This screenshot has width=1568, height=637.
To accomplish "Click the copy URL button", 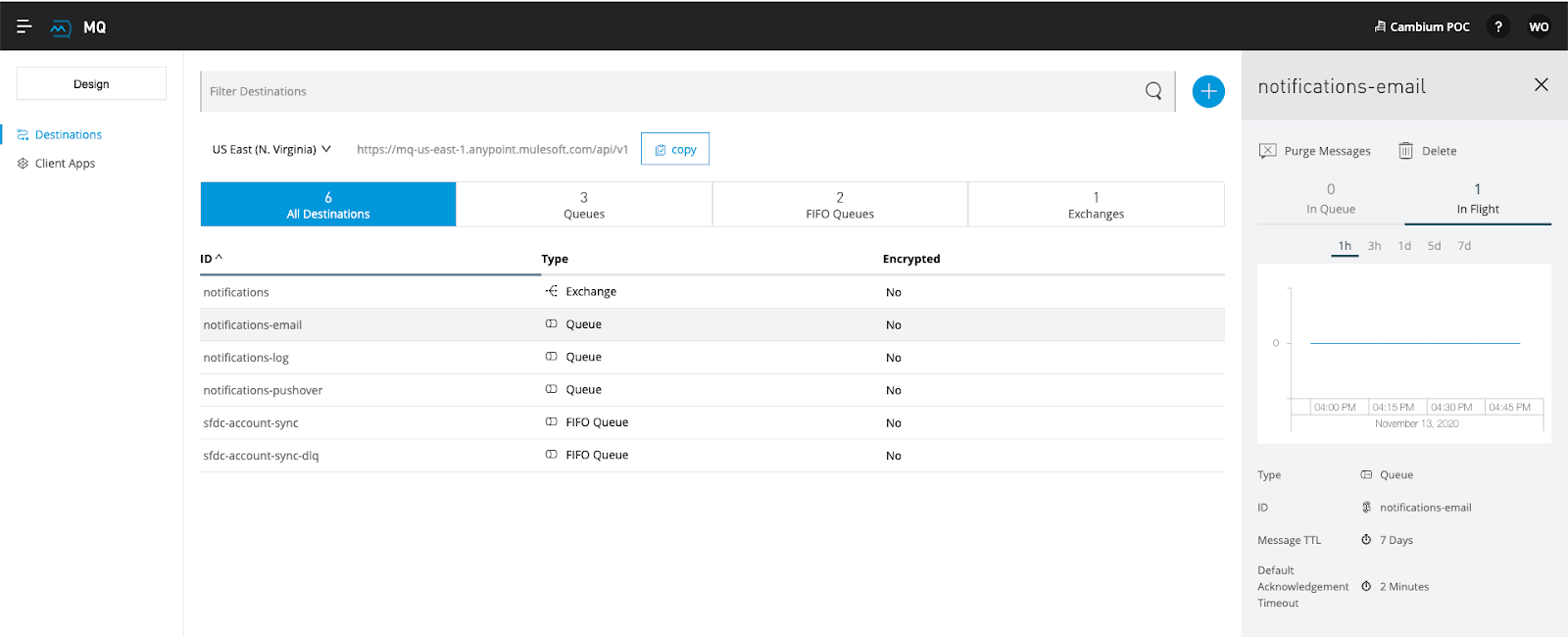I will tap(675, 150).
